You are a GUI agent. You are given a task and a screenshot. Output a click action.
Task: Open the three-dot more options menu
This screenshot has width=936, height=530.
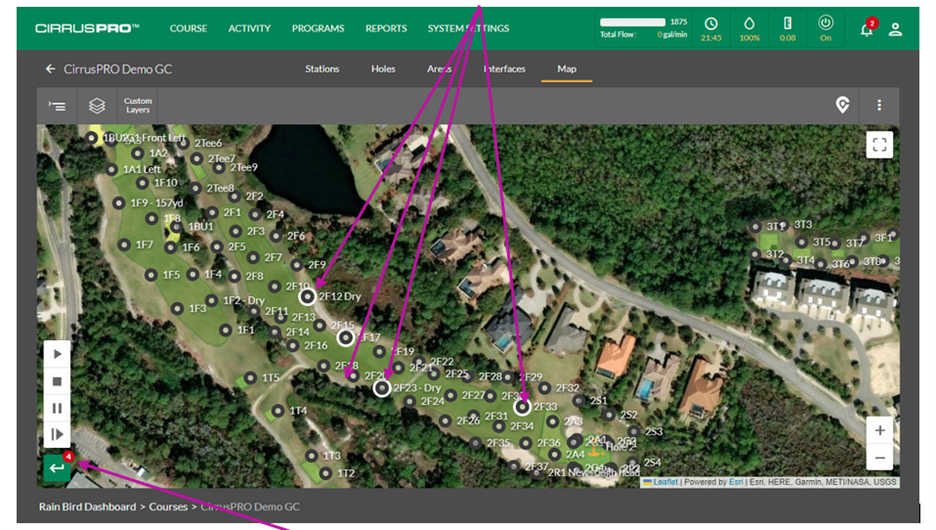coord(879,105)
